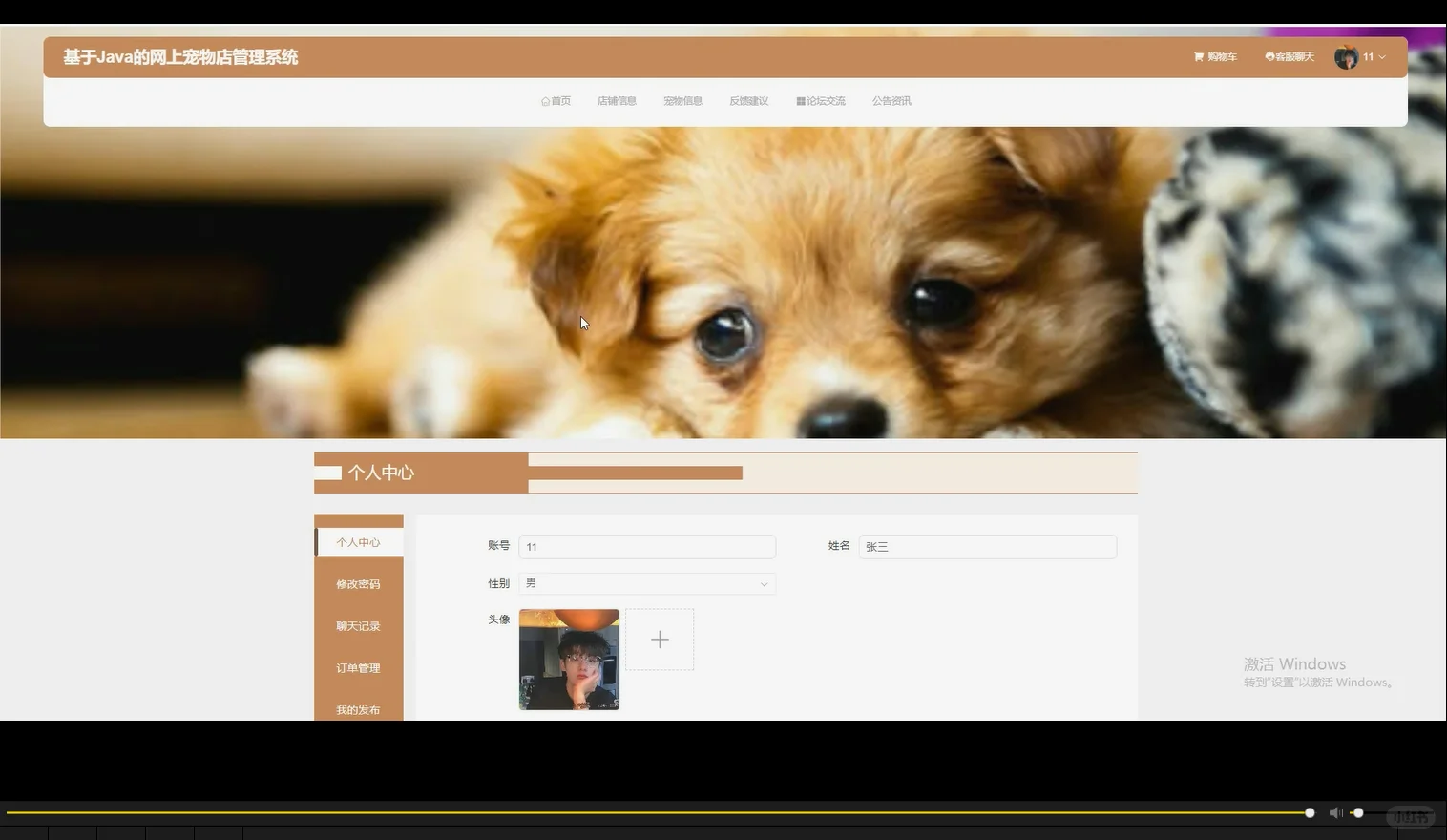Select 订单管理 in the sidebar
The height and width of the screenshot is (840, 1447).
(359, 668)
